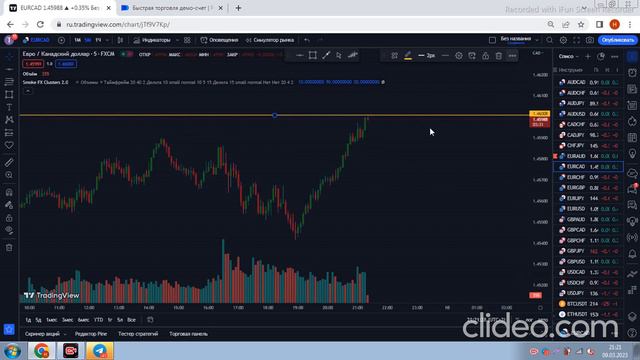The height and width of the screenshot is (360, 640).
Task: Open line style selector in drawing toolbar
Action: click(445, 56)
